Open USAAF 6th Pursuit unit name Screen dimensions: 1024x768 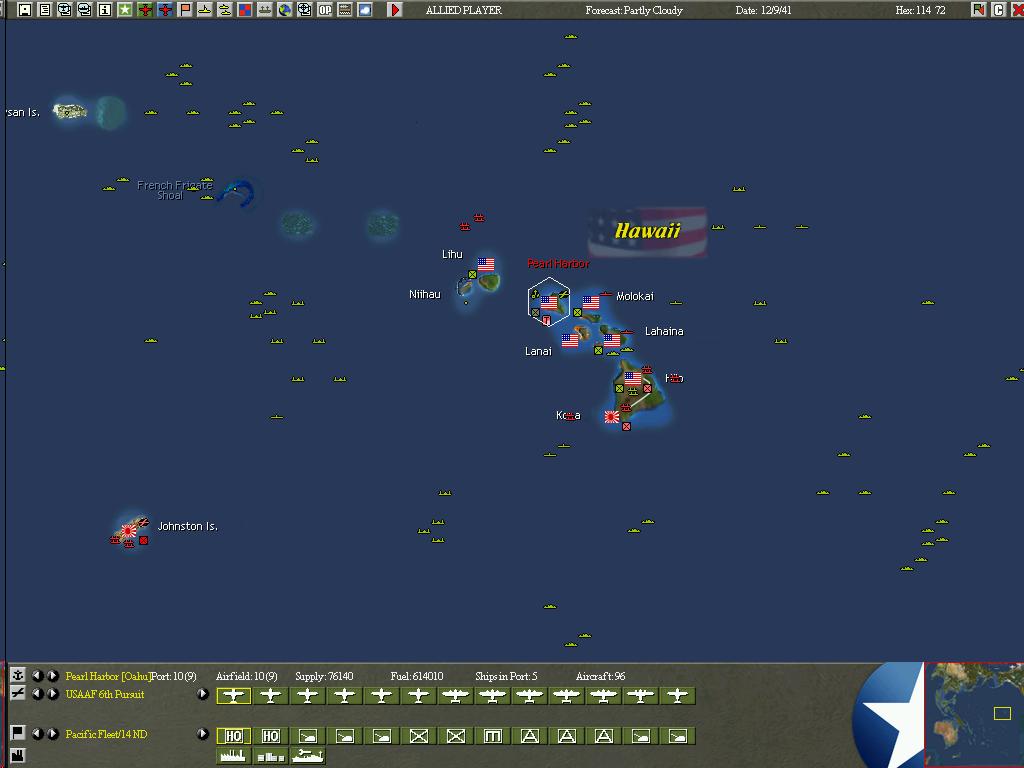[105, 694]
